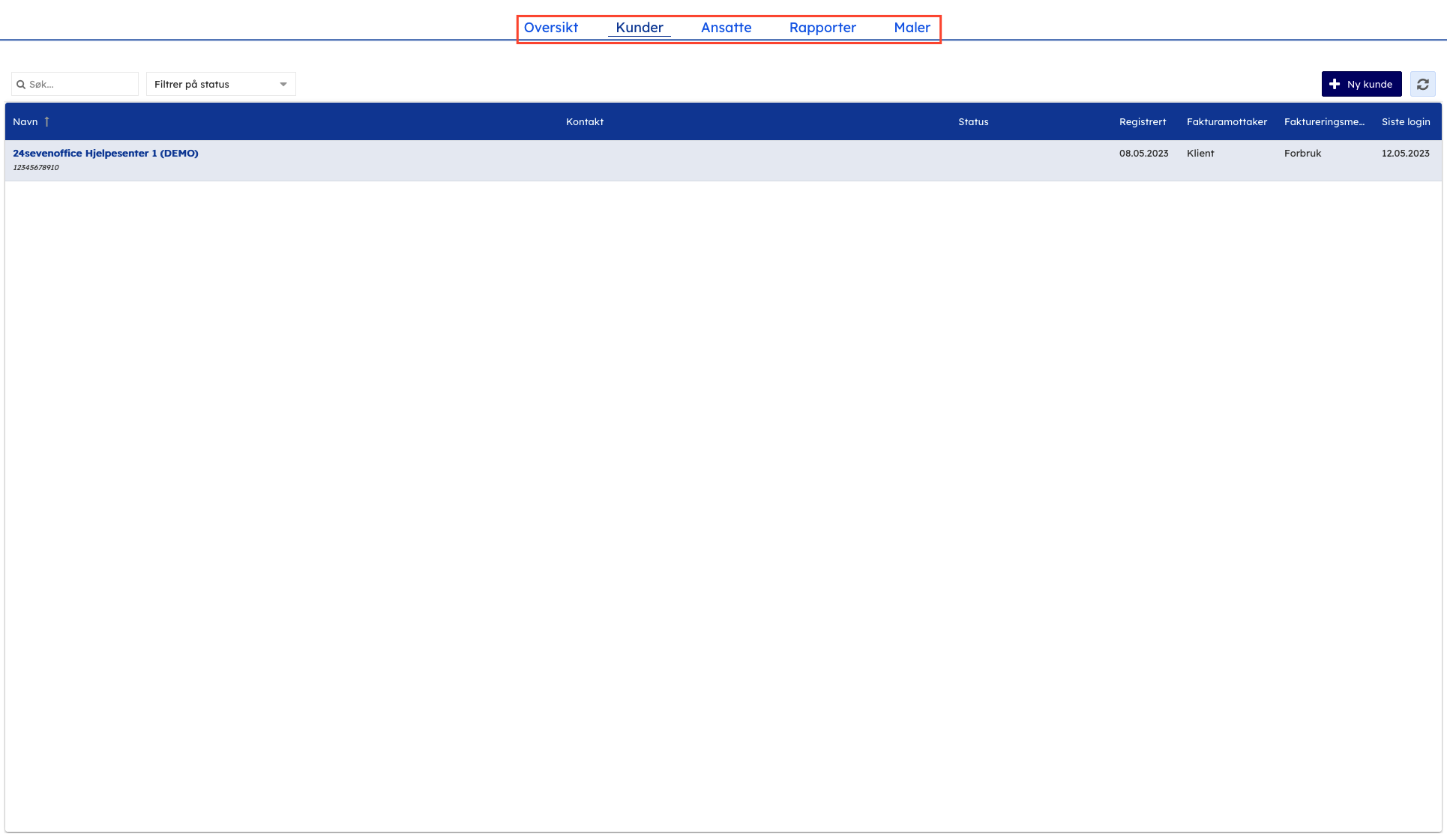Select the Kunder tab
Image resolution: width=1447 pixels, height=840 pixels.
[639, 28]
